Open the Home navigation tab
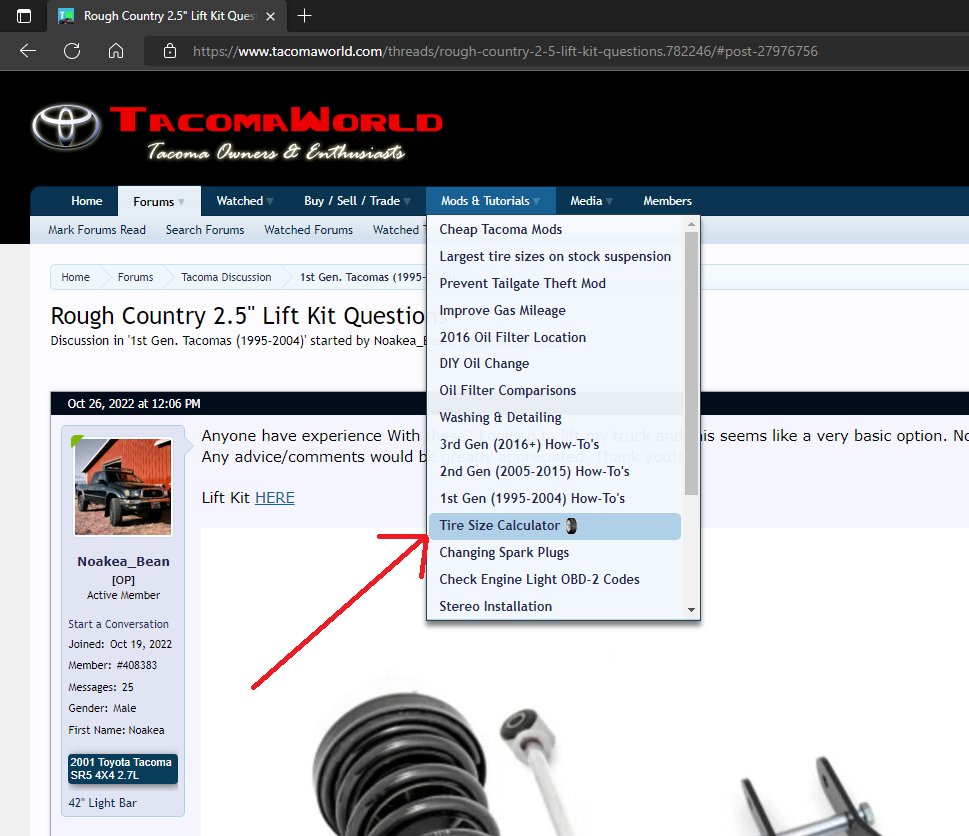Image resolution: width=969 pixels, height=836 pixels. pos(87,201)
